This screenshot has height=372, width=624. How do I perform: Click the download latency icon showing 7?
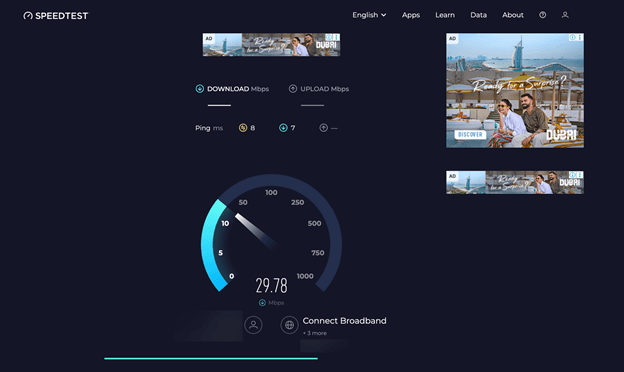click(283, 128)
